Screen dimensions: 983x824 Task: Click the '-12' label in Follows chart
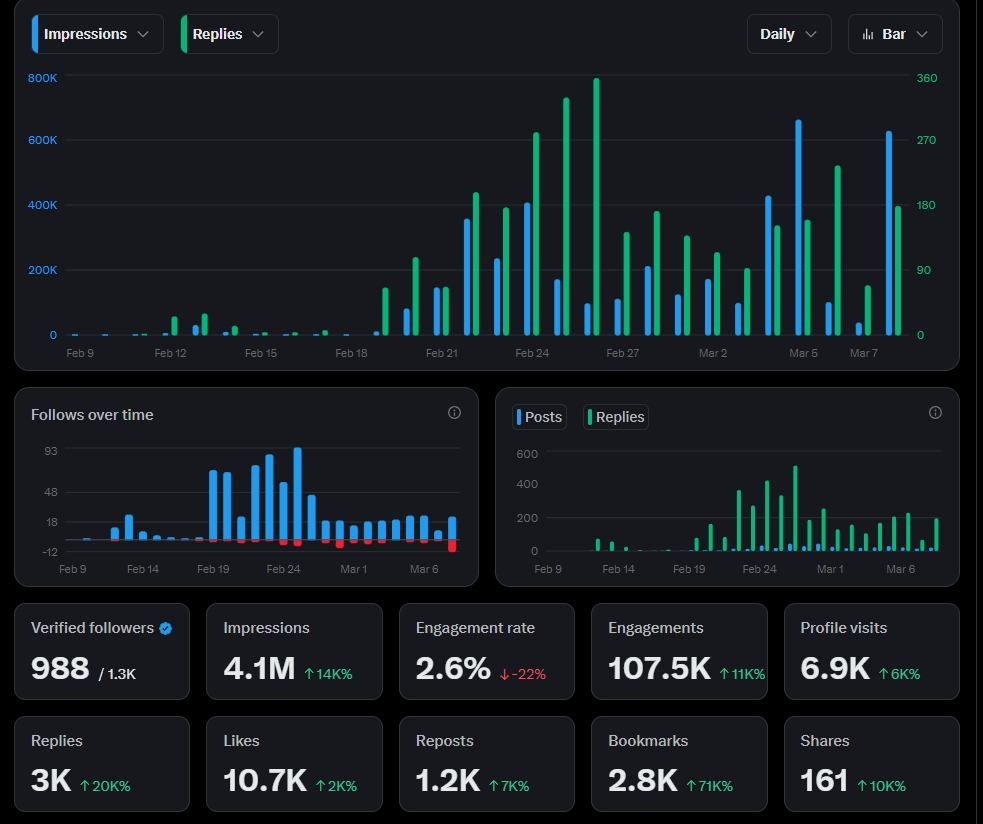click(x=50, y=552)
